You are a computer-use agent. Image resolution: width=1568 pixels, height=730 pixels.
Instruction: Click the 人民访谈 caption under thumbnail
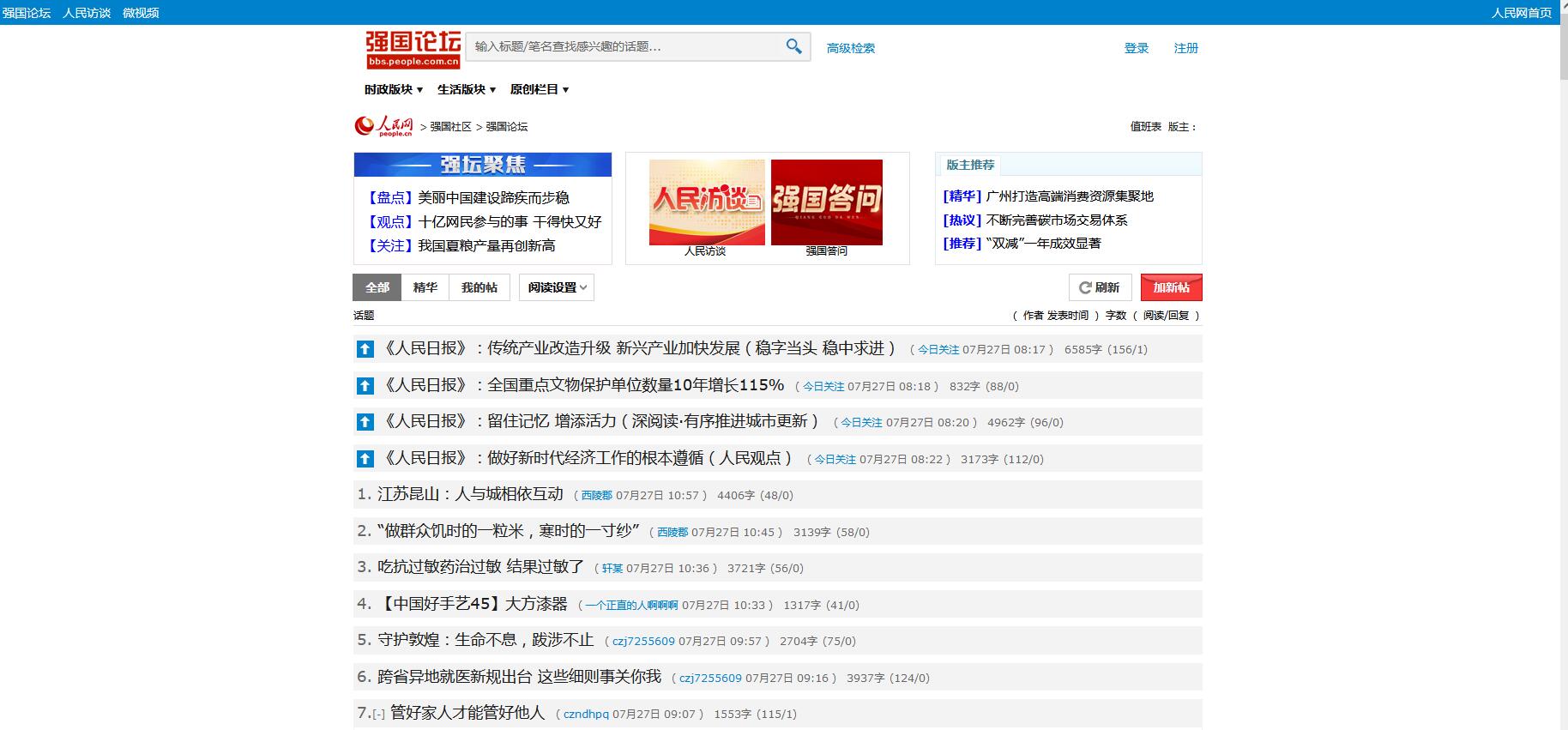coord(705,251)
